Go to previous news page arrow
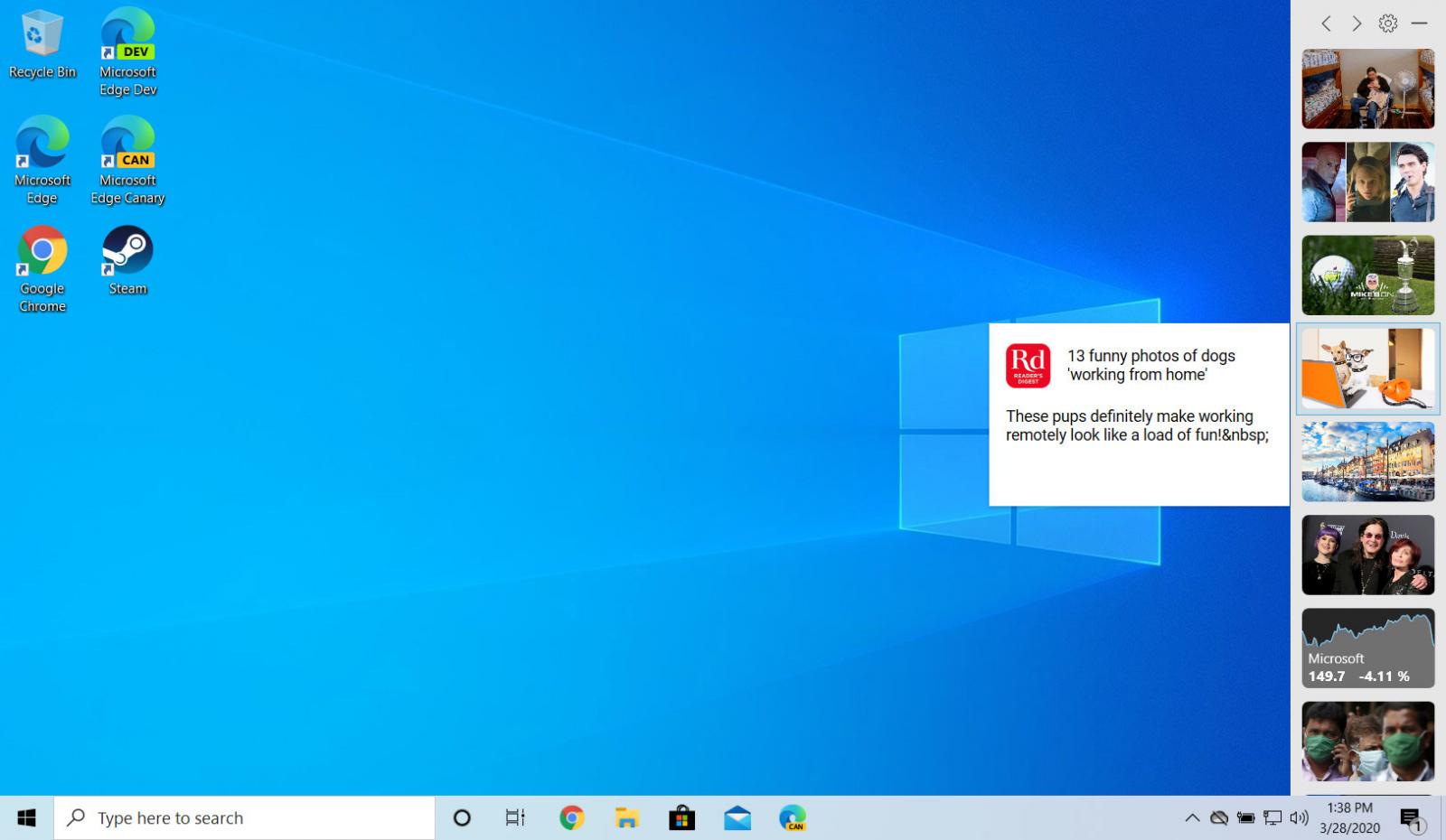1446x840 pixels. 1326,23
